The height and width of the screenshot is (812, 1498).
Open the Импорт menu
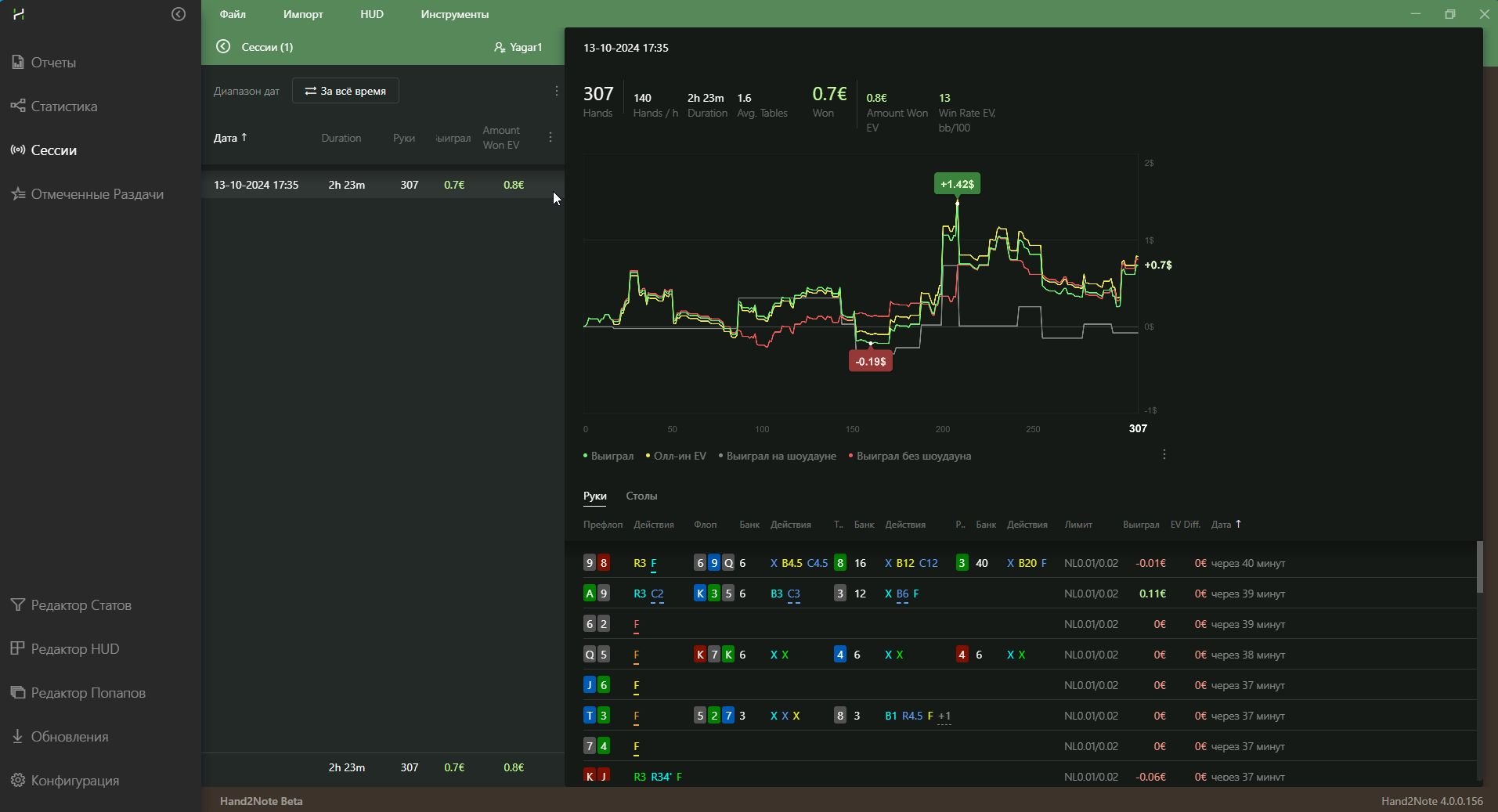tap(303, 14)
